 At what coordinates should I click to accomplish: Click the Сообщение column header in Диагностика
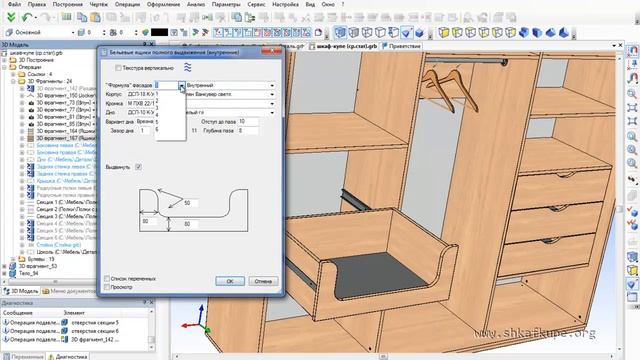(x=18, y=313)
